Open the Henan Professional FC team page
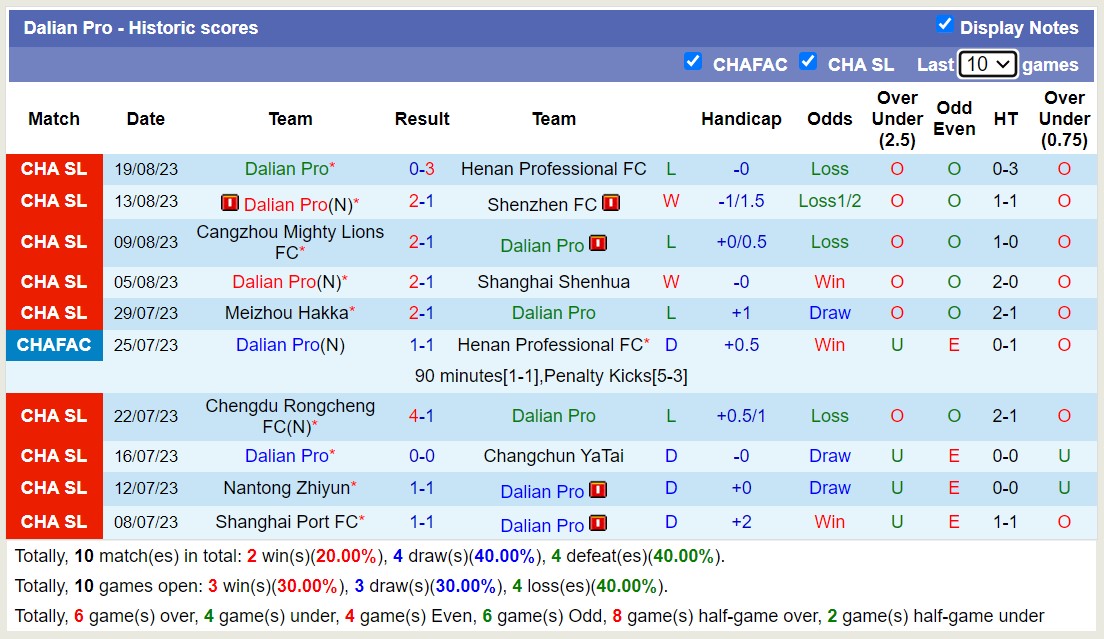 553,168
